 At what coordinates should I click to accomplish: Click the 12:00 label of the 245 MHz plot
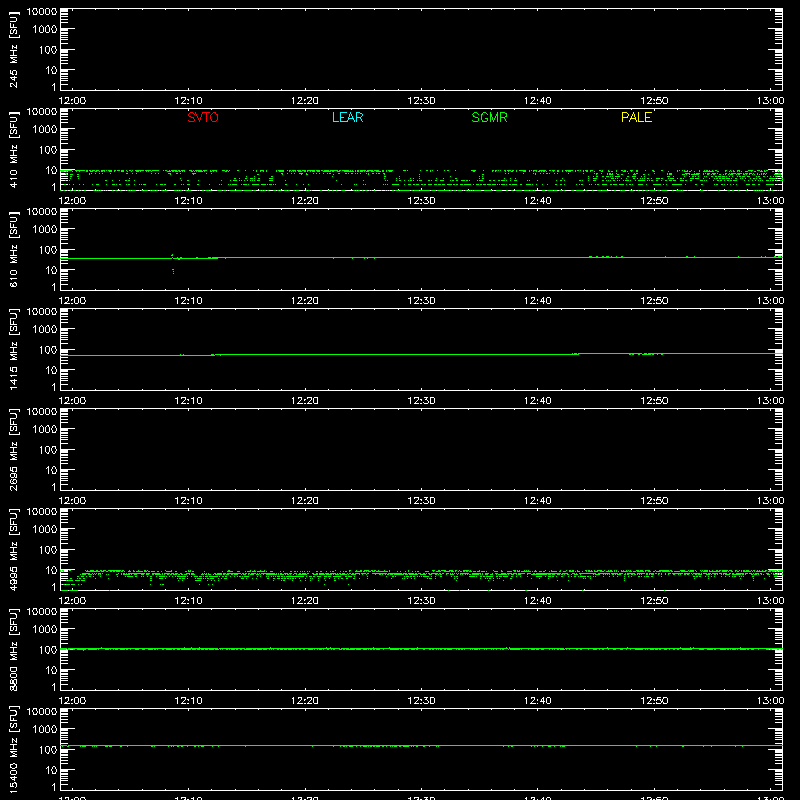pyautogui.click(x=72, y=101)
